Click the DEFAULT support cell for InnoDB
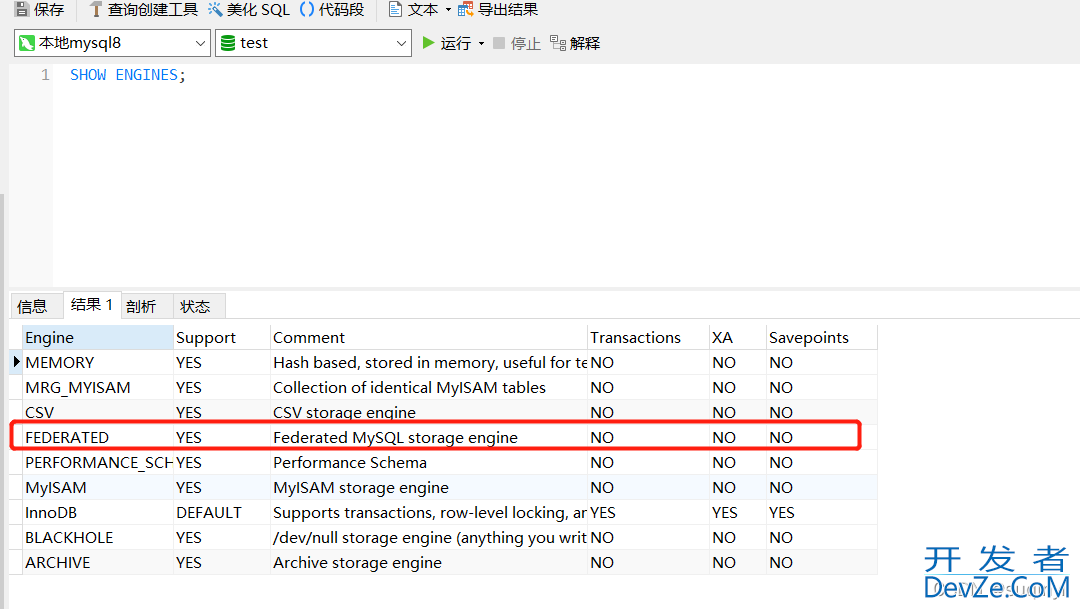This screenshot has height=609, width=1080. click(222, 513)
